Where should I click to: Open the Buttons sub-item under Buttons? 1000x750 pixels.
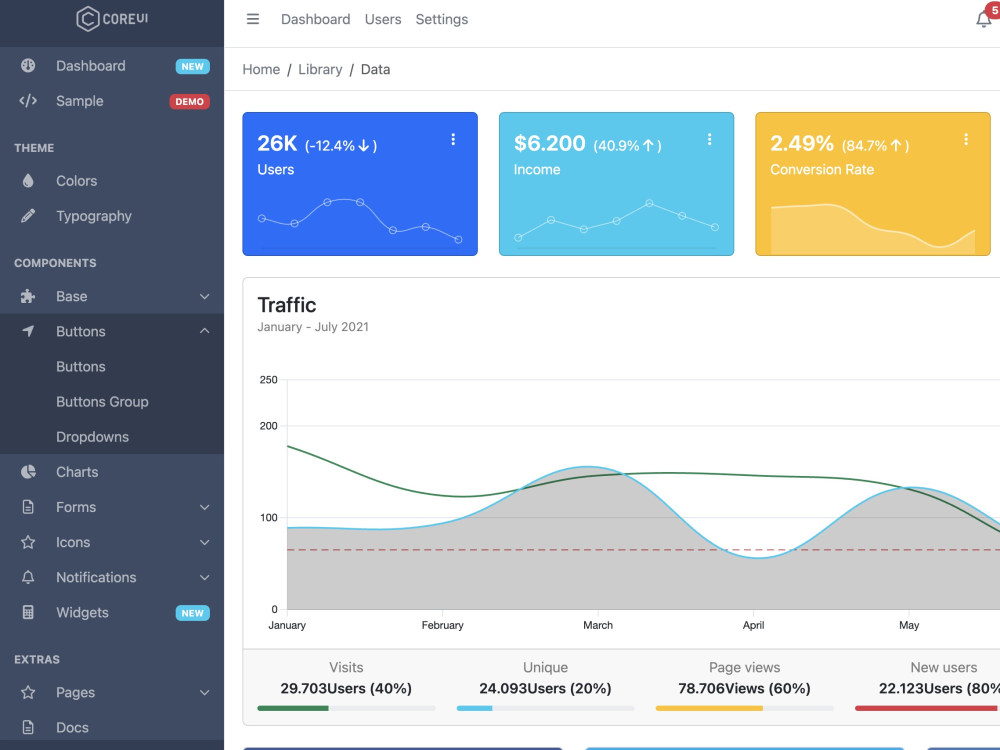point(112,367)
